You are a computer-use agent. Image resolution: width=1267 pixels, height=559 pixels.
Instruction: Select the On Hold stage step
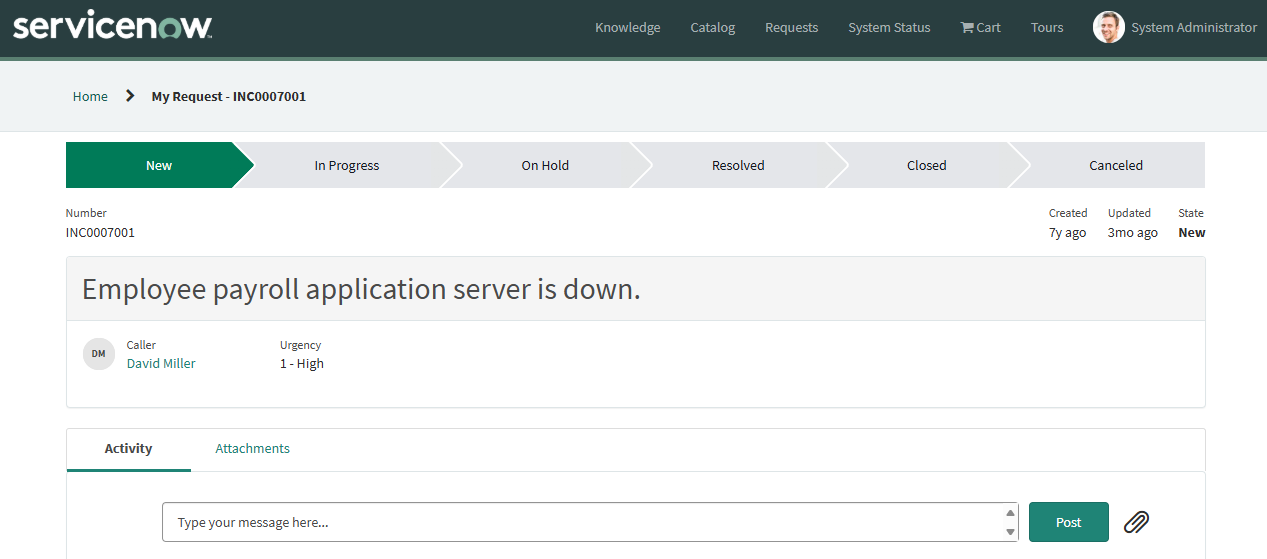[x=545, y=165]
